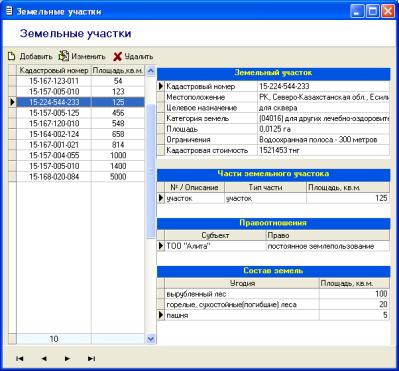Image resolution: width=399 pixels, height=371 pixels.
Task: Click the list vertical scrollbar thumb
Action: pyautogui.click(x=151, y=171)
